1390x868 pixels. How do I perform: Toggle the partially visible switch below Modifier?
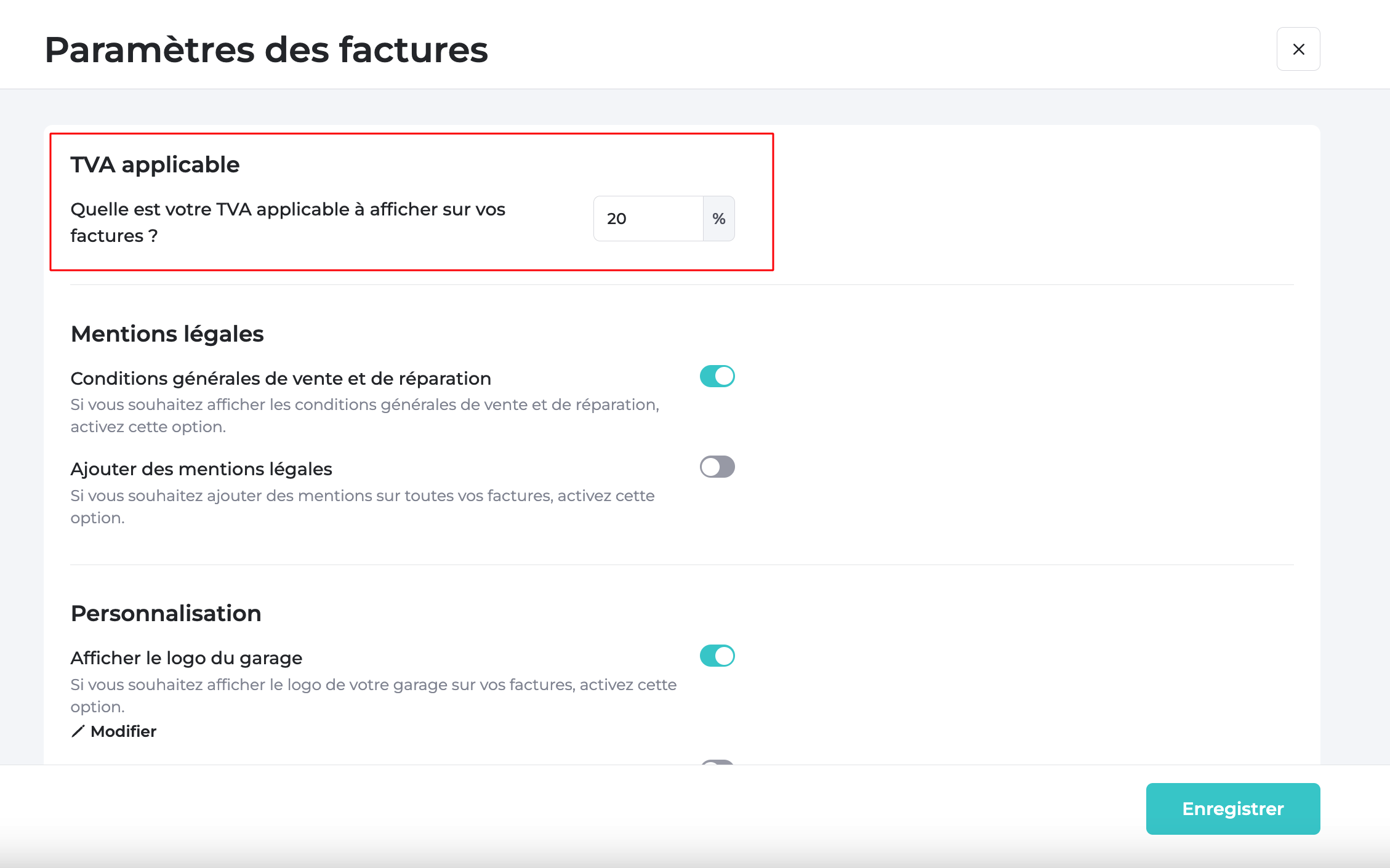[717, 762]
